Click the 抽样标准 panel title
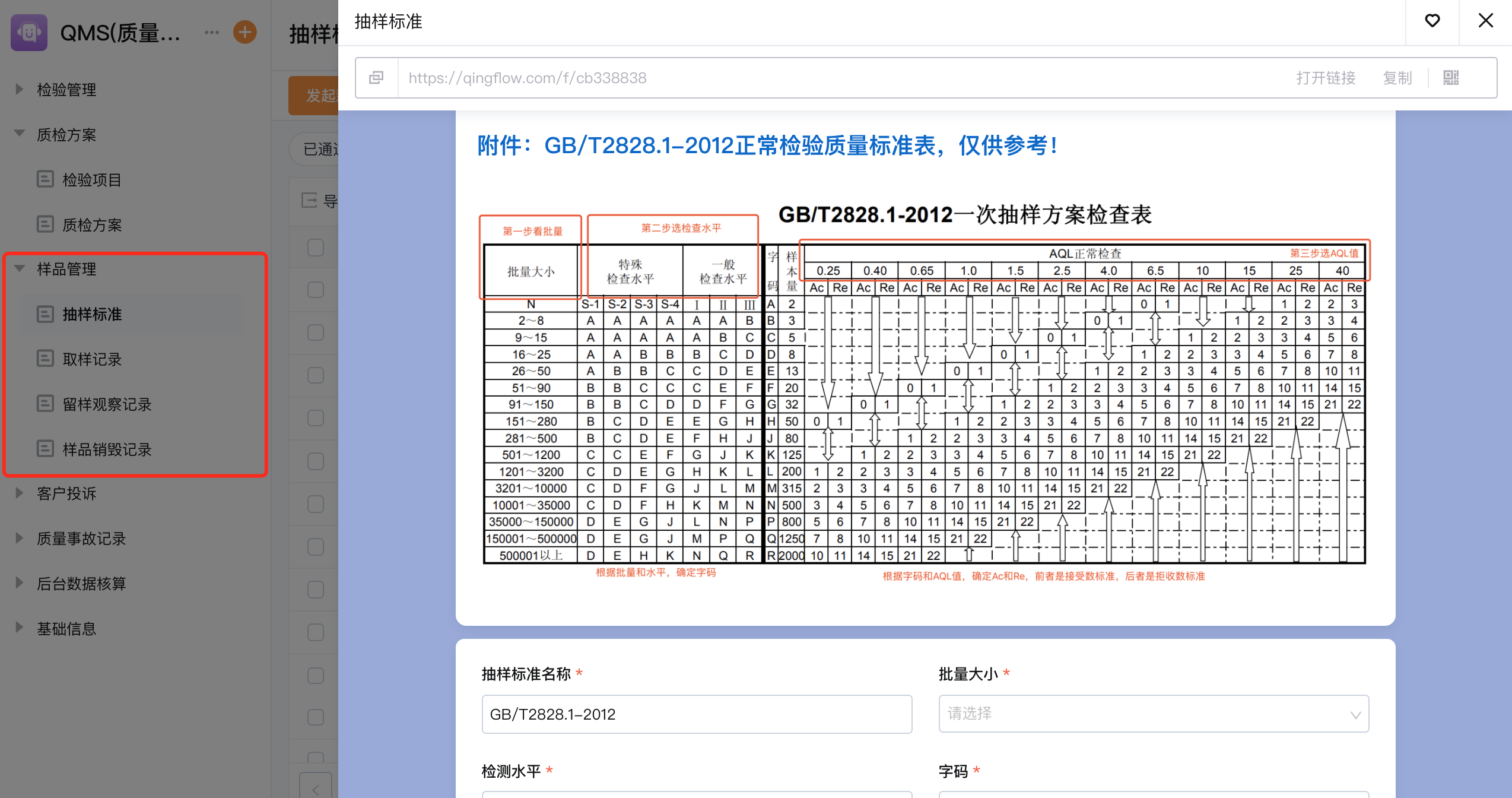The height and width of the screenshot is (798, 1512). point(389,22)
